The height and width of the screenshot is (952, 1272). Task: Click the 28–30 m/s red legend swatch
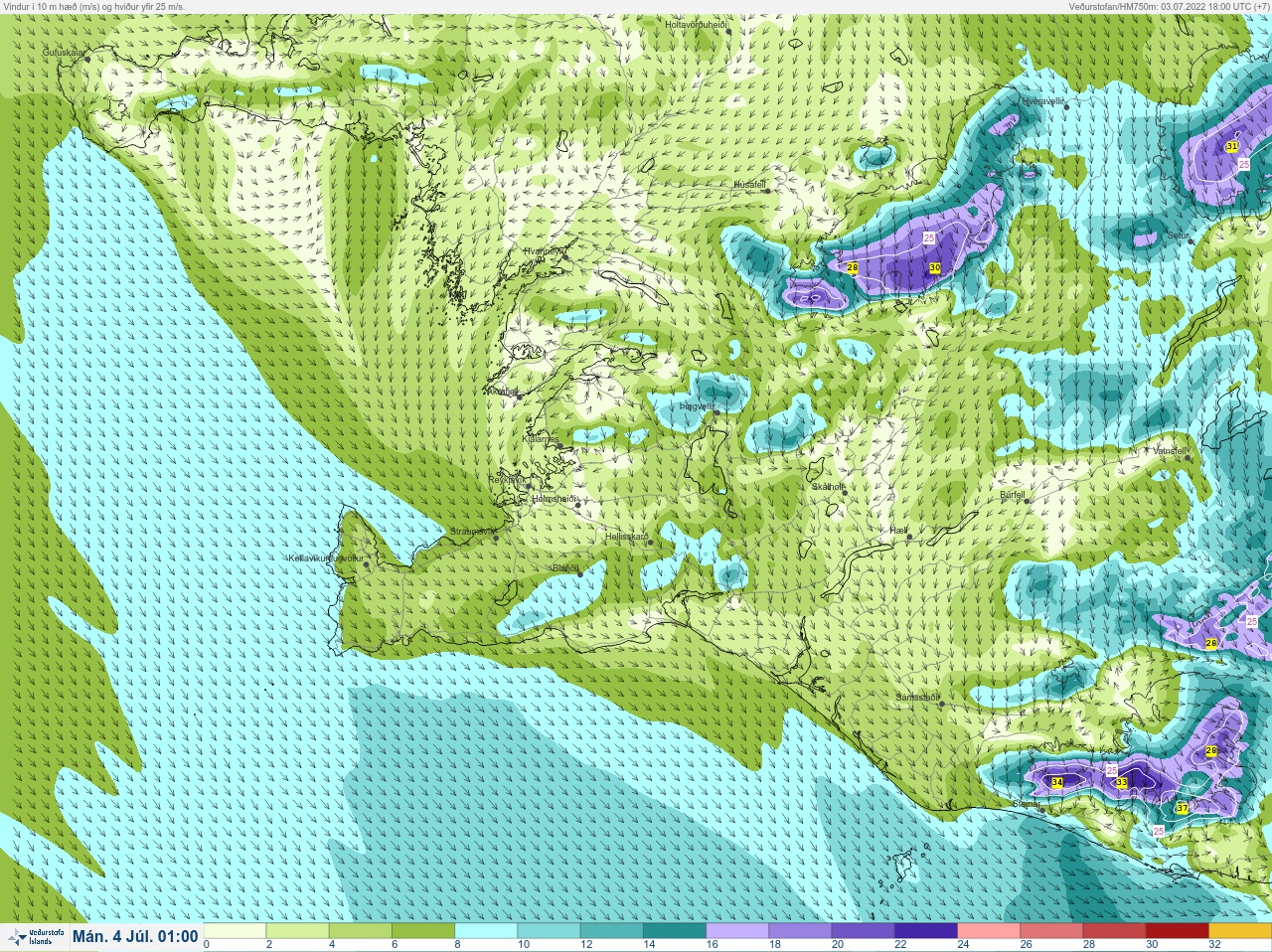pos(1114,932)
